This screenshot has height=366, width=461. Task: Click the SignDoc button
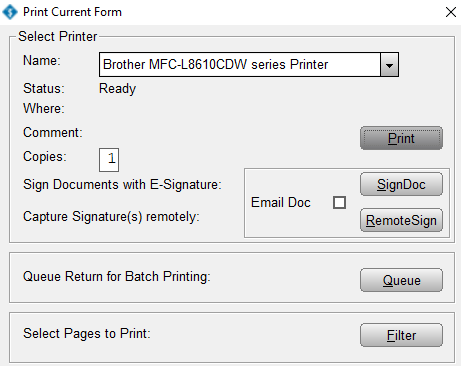401,184
